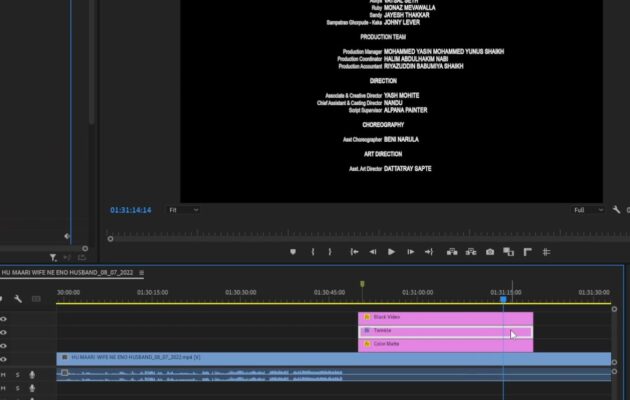Image resolution: width=630 pixels, height=400 pixels.
Task: Open the Program Monitor wrench settings
Action: tap(616, 210)
